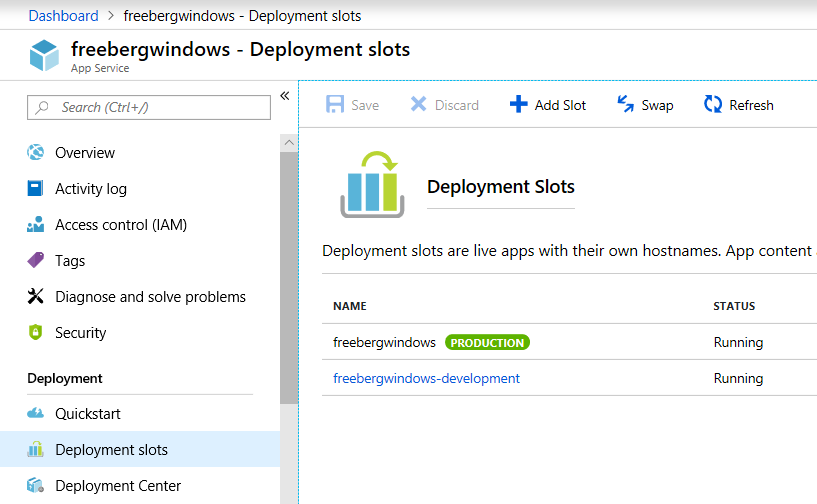Click the purple Tags icon
817x504 pixels.
click(35, 260)
